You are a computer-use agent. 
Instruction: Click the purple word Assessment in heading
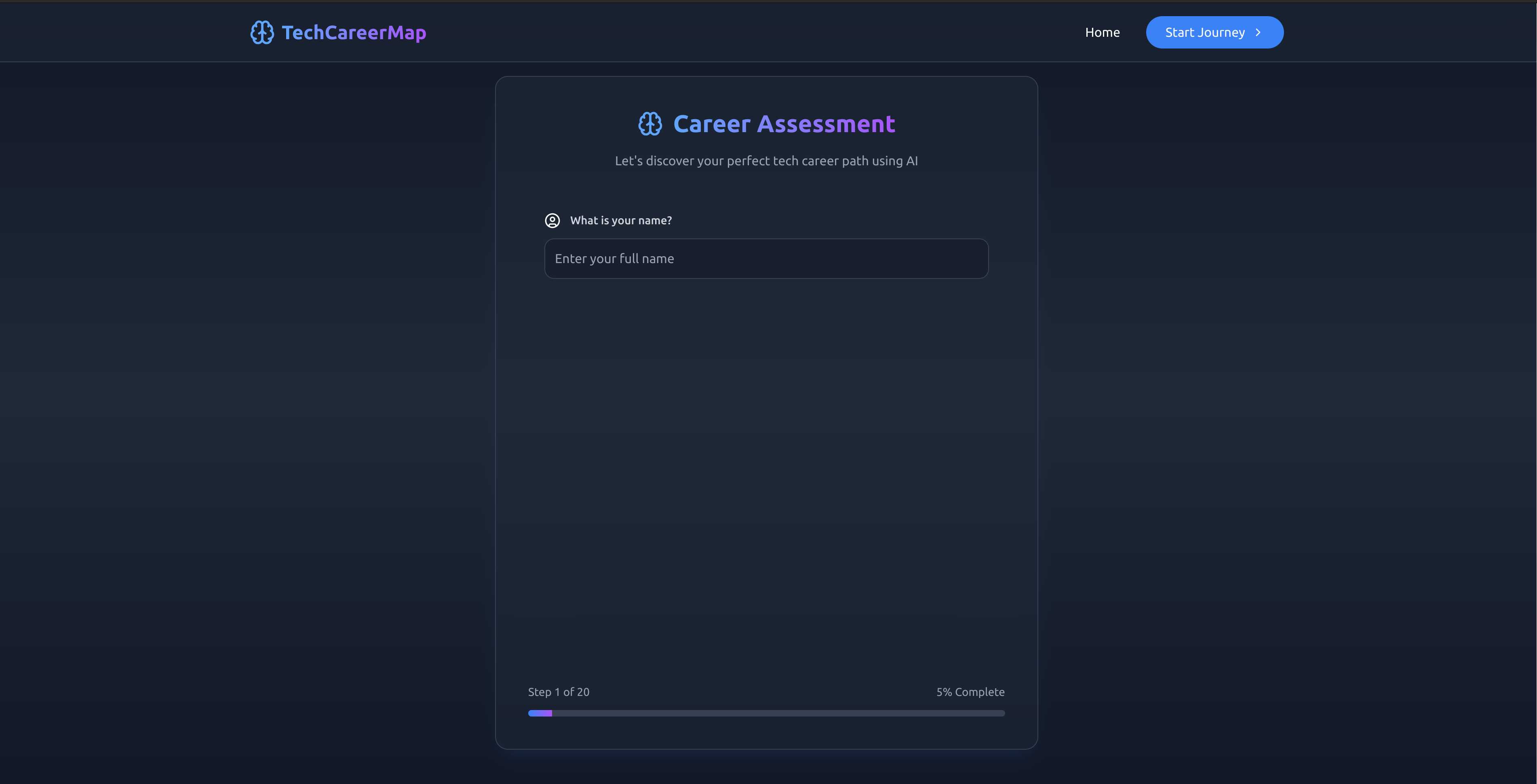coord(826,124)
